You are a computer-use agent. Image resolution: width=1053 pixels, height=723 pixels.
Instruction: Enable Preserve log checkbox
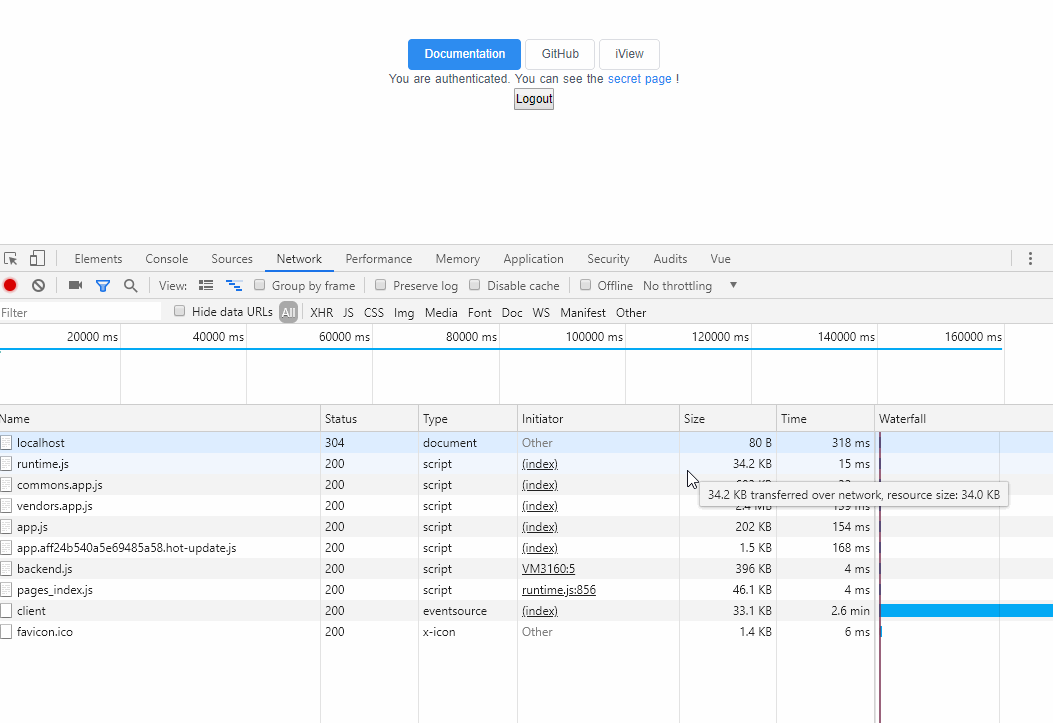tap(380, 285)
